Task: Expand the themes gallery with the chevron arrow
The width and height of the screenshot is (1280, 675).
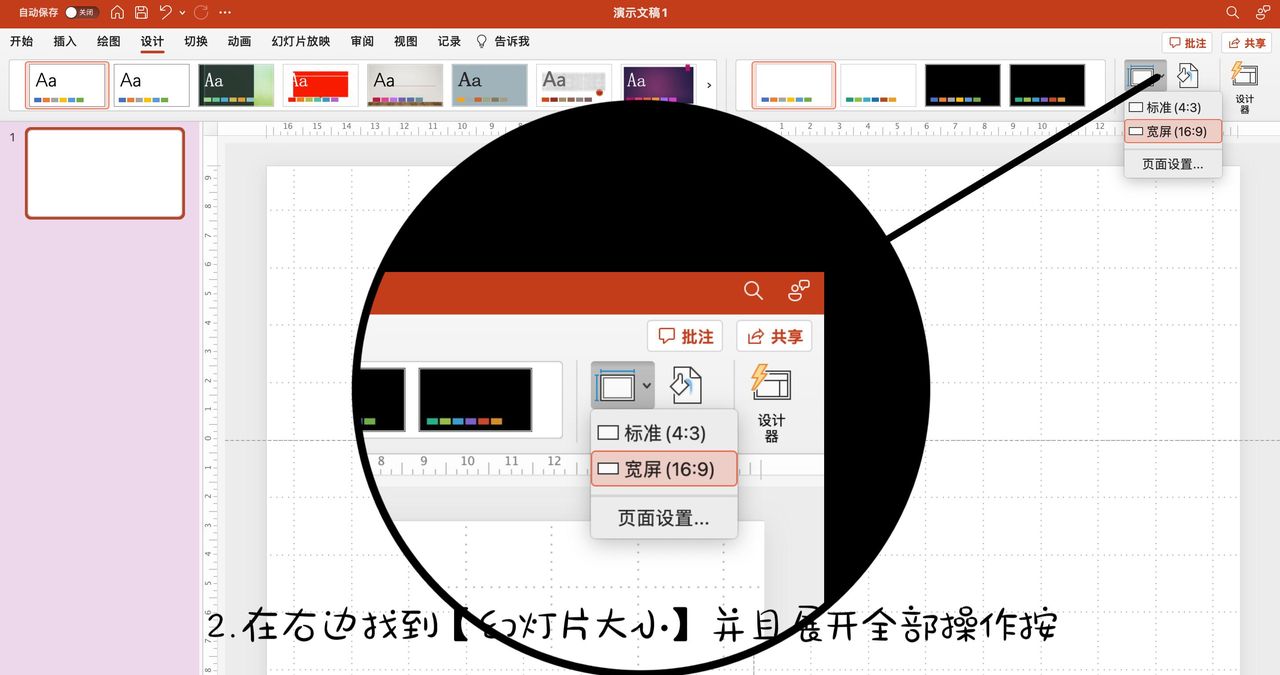Action: pyautogui.click(x=710, y=85)
